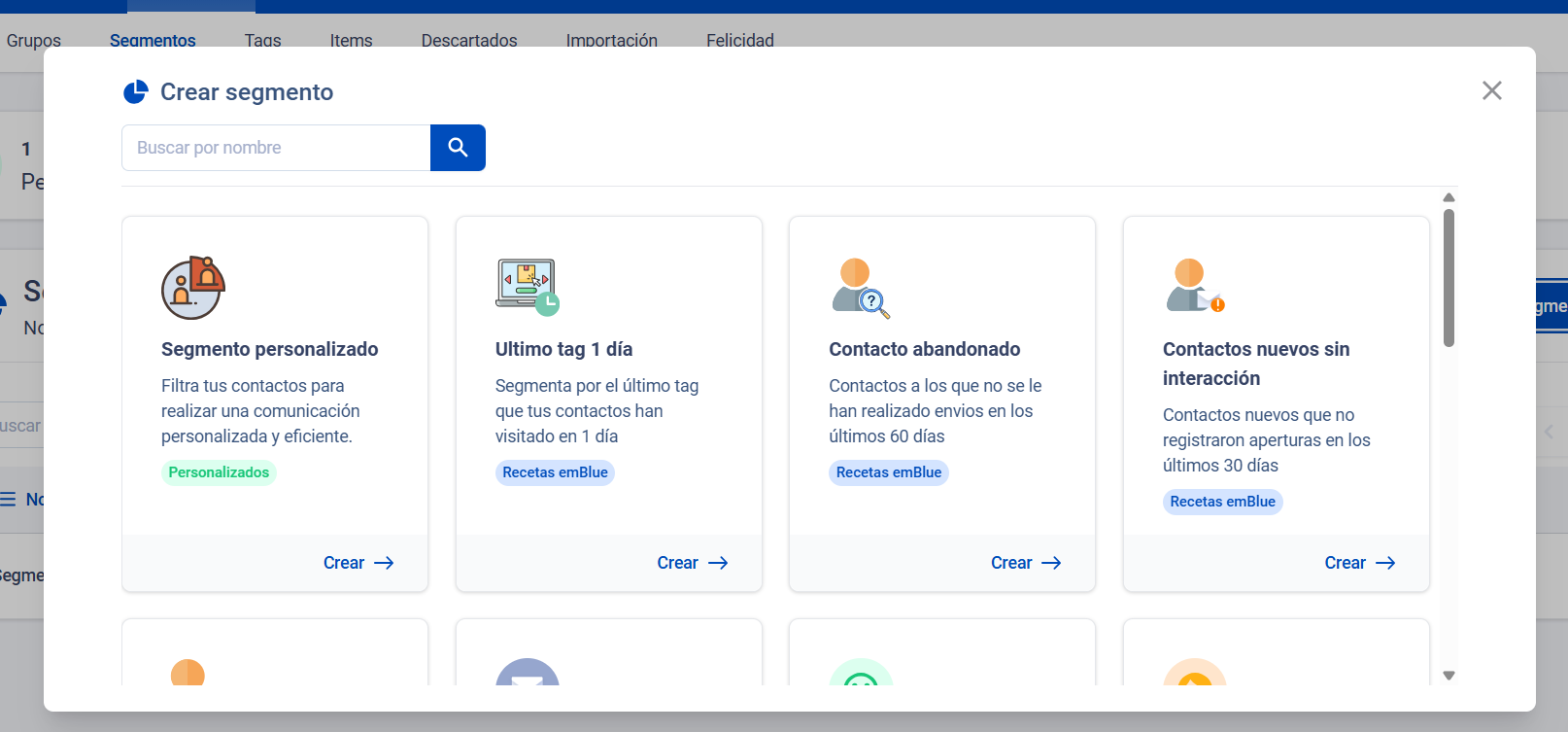Screen dimensions: 1568x732
Task: Create a Segmento personalizado segment
Action: click(x=358, y=563)
